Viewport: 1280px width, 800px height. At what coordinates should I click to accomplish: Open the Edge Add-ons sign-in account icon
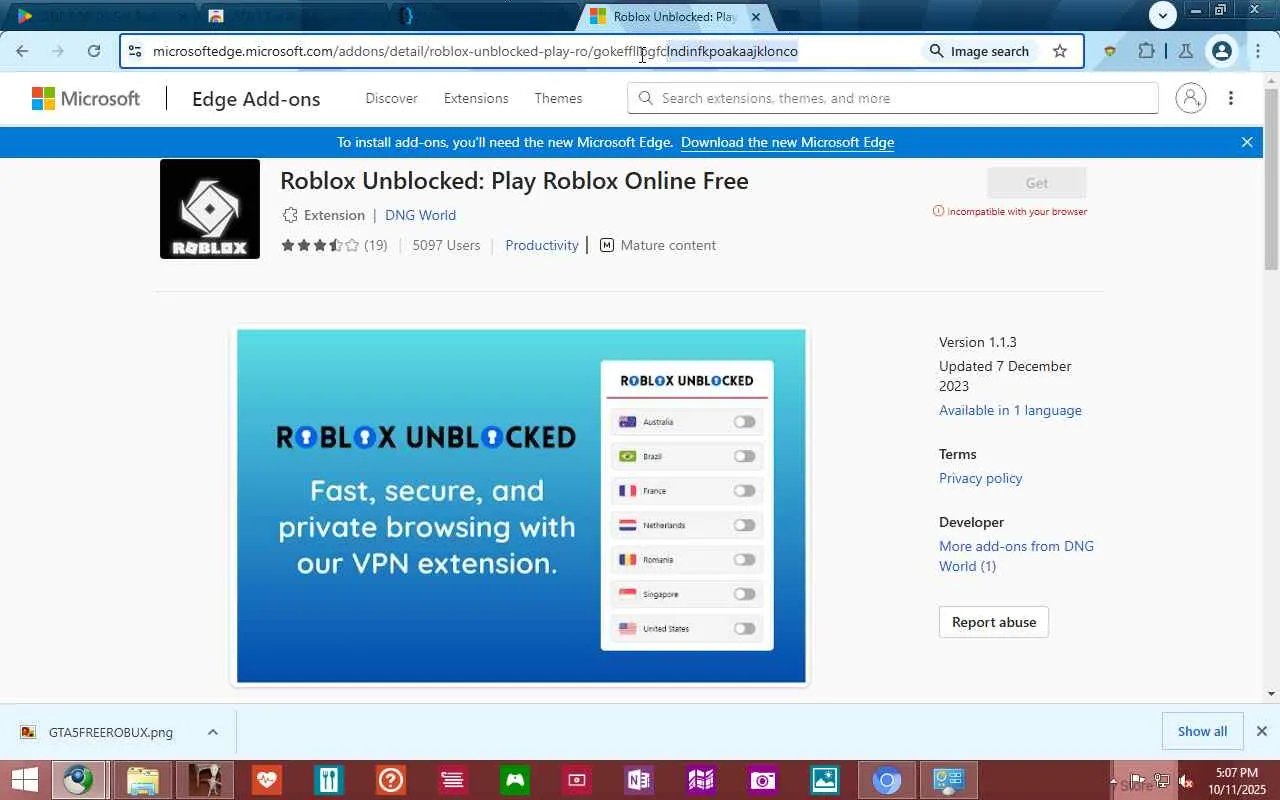pos(1190,98)
